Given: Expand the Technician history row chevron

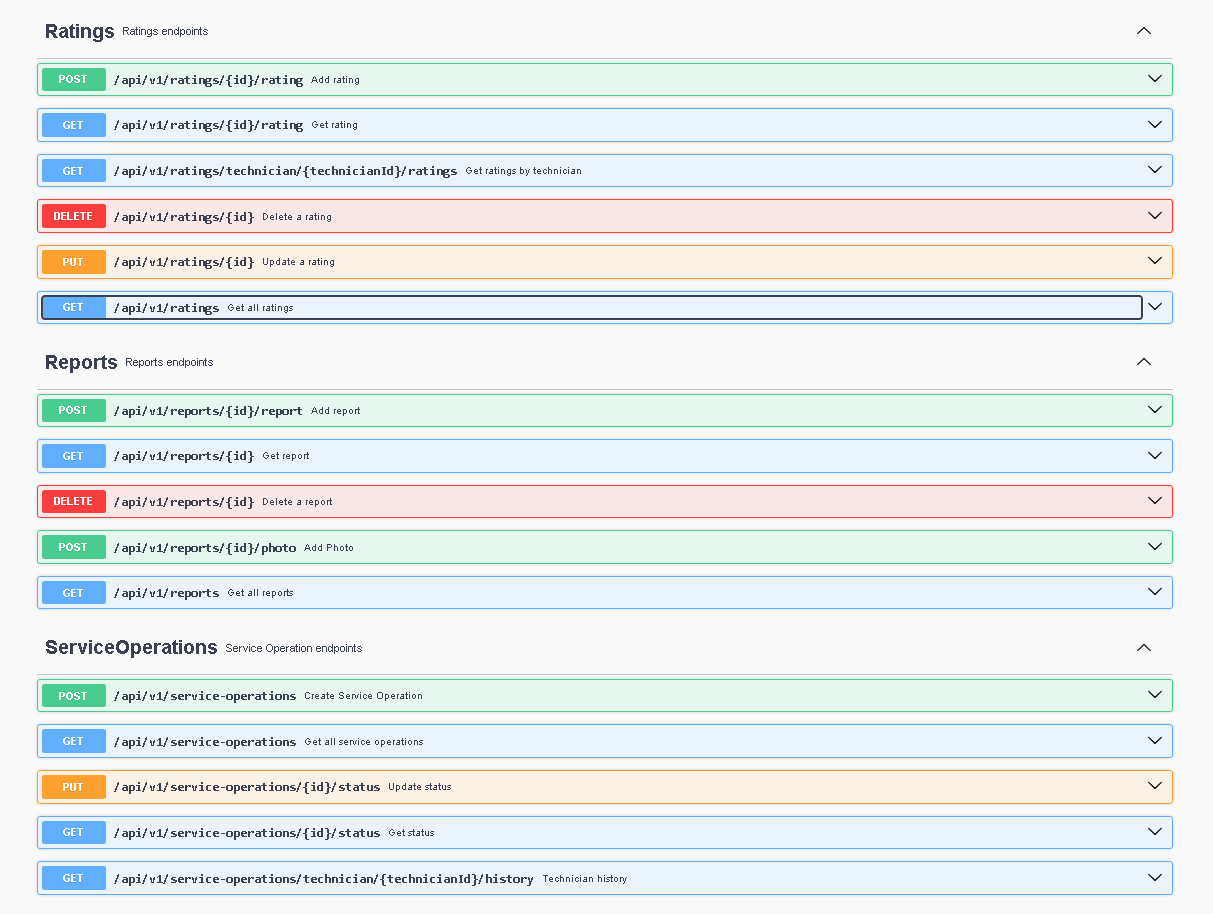Looking at the screenshot, I should click(1155, 878).
